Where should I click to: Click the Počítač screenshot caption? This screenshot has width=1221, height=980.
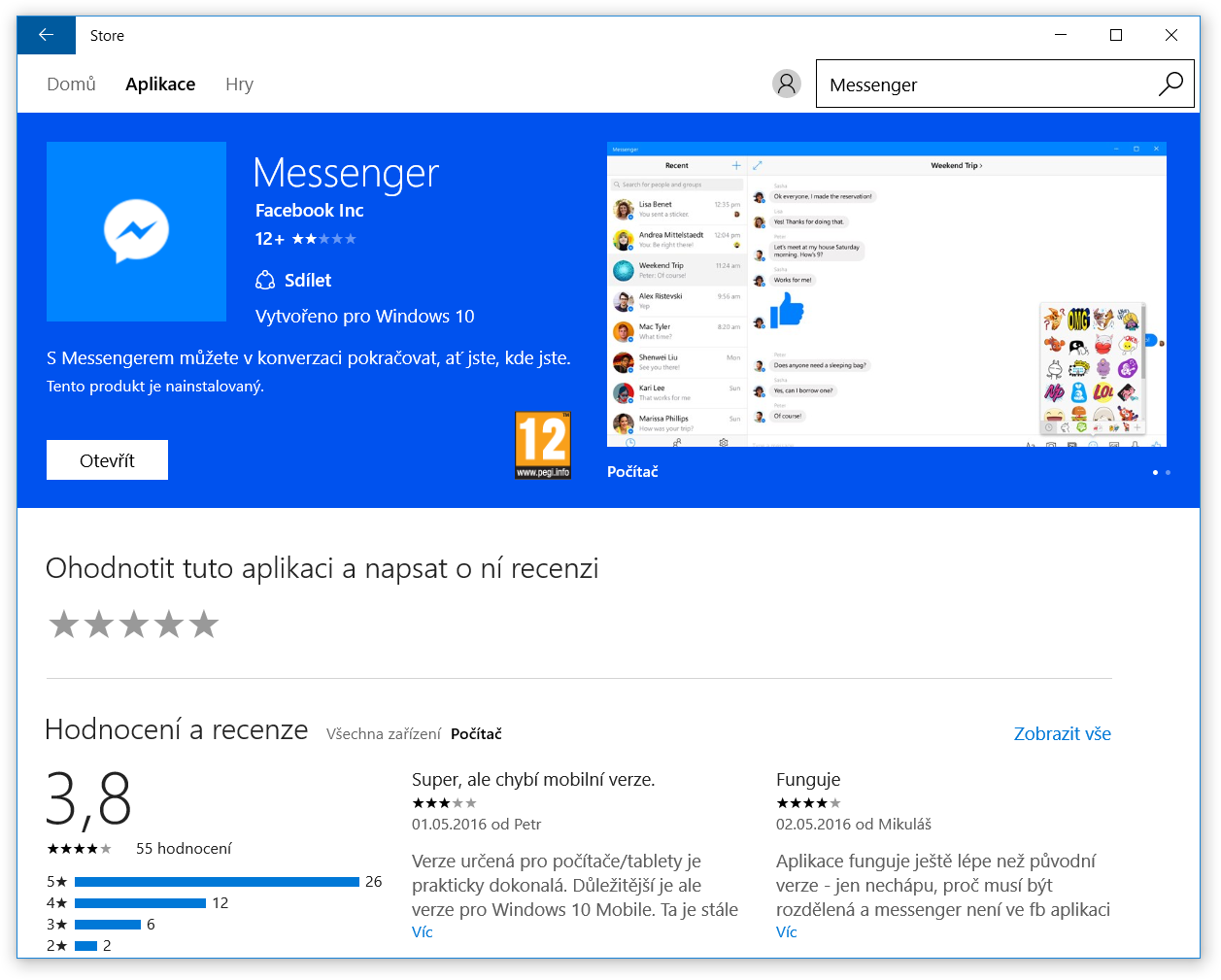[x=632, y=471]
